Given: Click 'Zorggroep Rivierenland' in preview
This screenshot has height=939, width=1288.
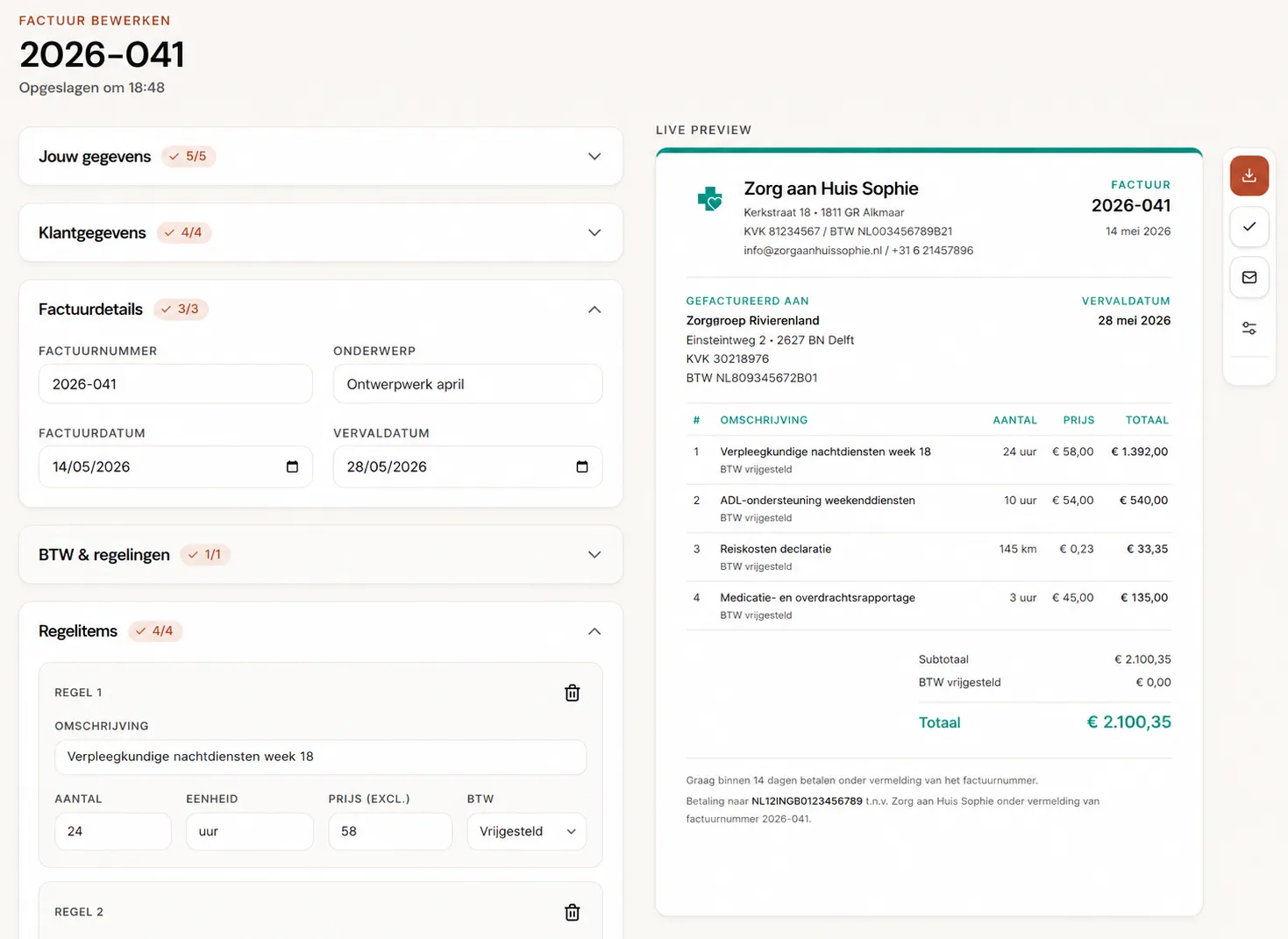Looking at the screenshot, I should point(752,321).
